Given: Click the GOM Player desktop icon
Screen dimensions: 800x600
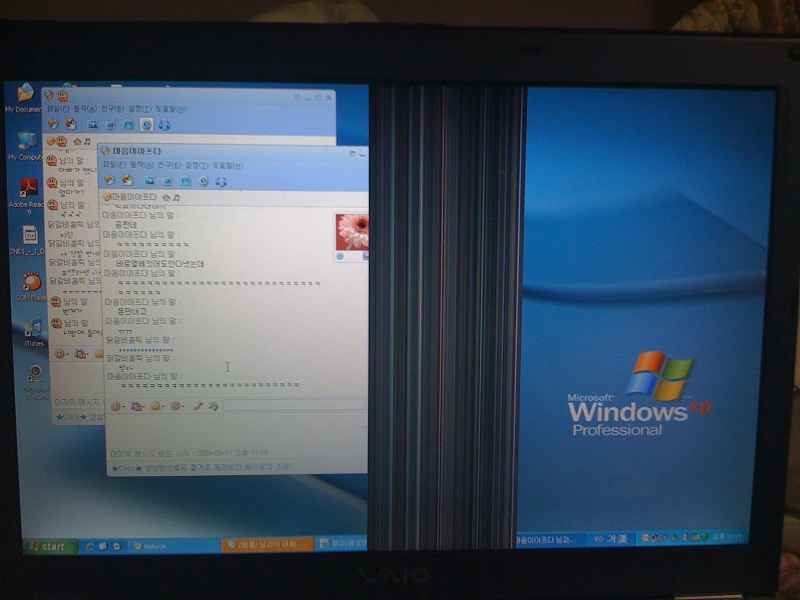Looking at the screenshot, I should 31,286.
